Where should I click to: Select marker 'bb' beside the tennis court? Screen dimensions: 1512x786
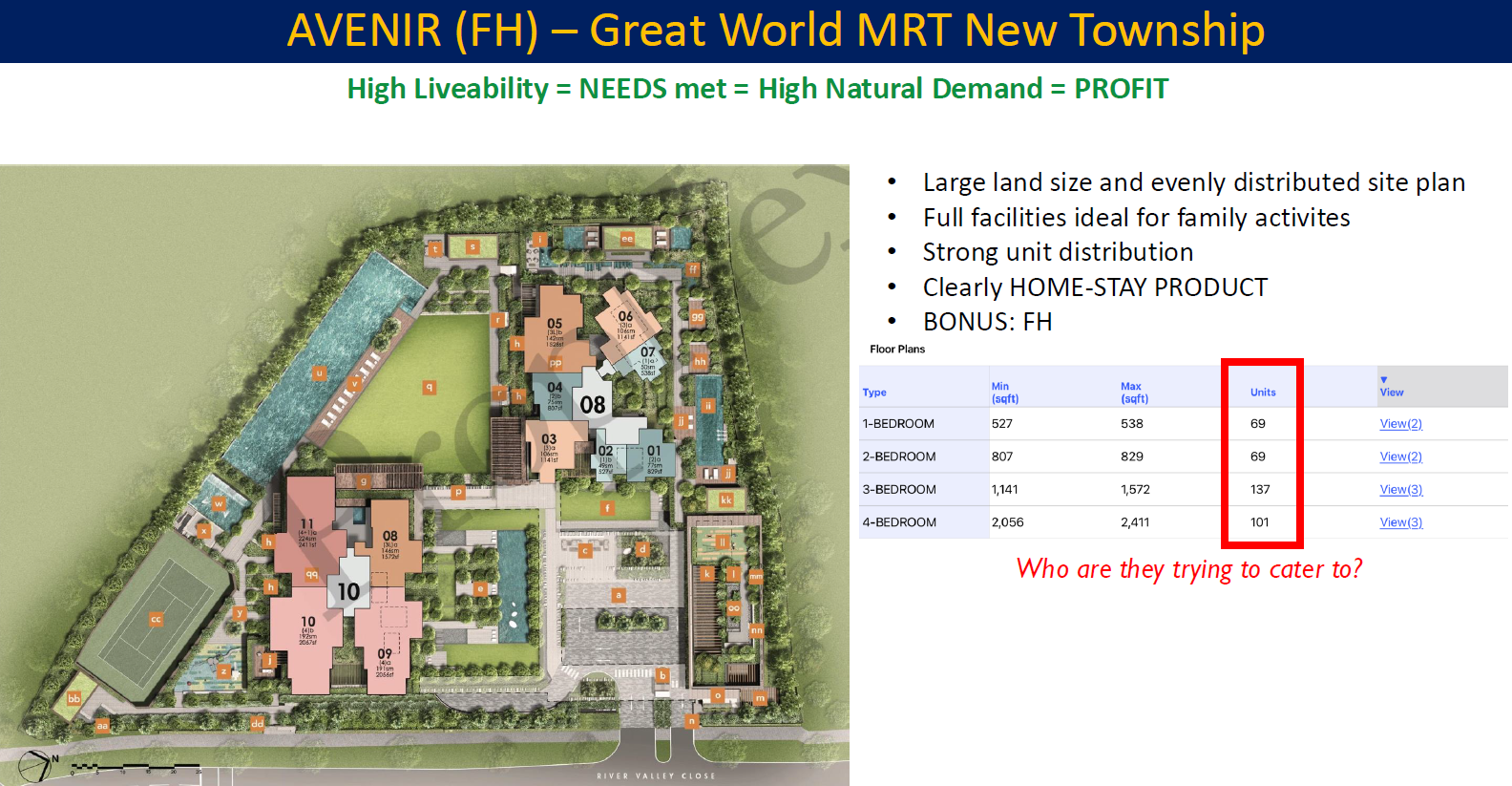pos(74,698)
